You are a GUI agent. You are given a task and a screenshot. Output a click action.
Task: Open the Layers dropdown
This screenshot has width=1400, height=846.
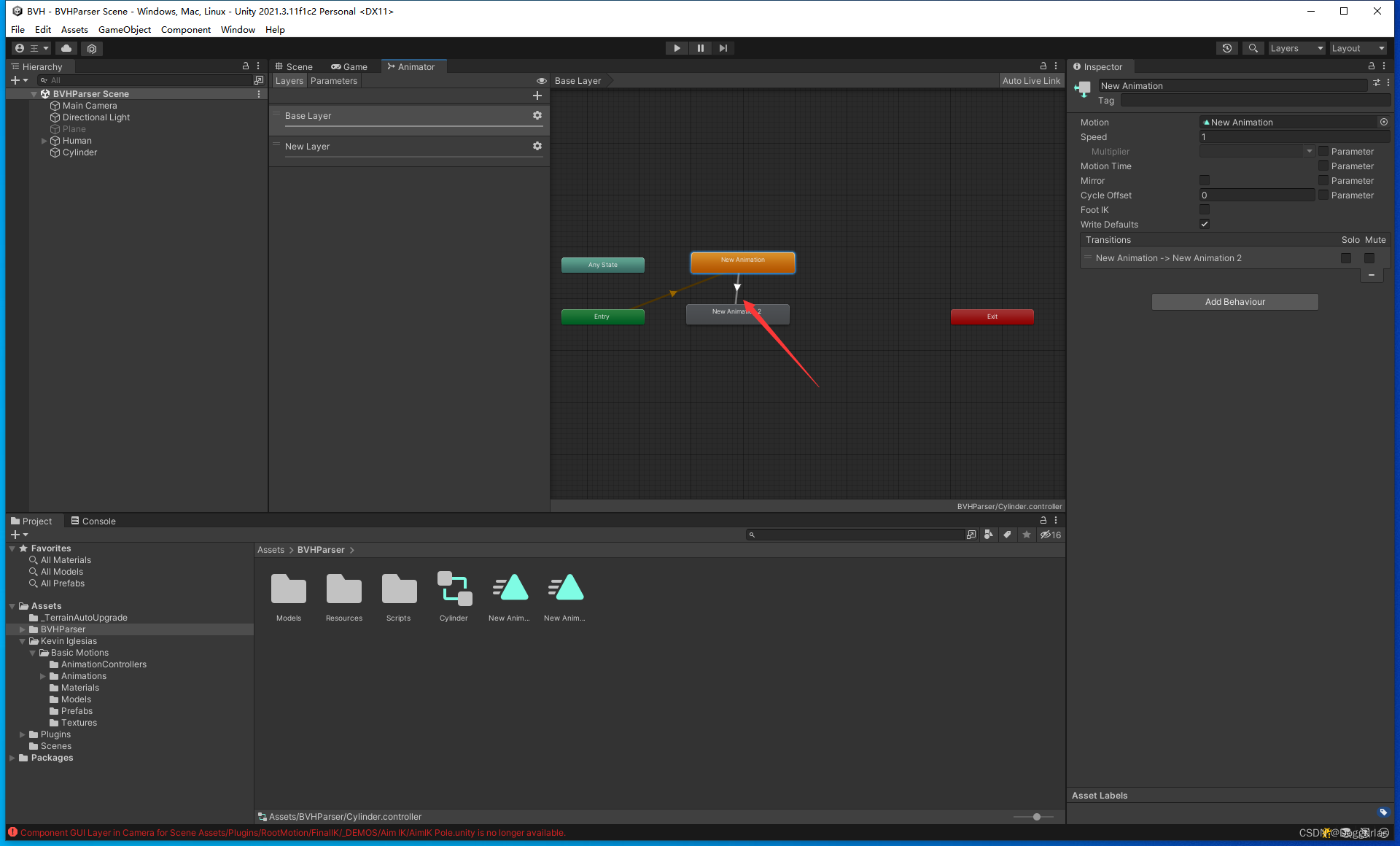pos(1296,48)
